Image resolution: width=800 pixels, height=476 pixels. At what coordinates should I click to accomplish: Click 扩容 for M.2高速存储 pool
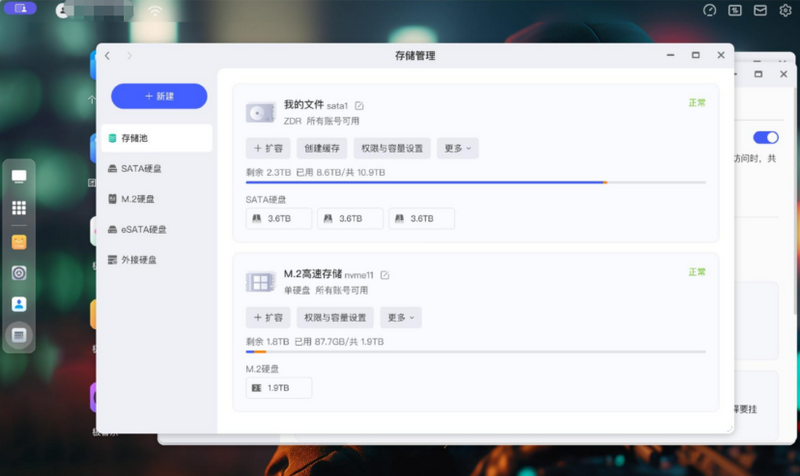pyautogui.click(x=268, y=318)
